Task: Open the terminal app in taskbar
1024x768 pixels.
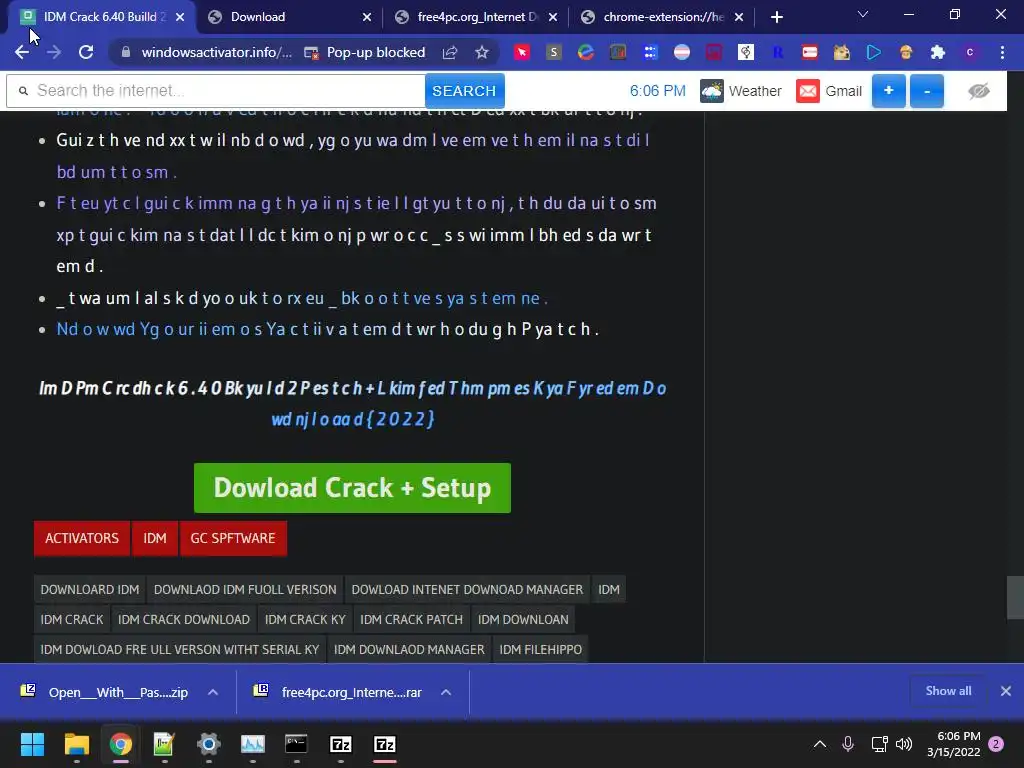Action: (296, 744)
